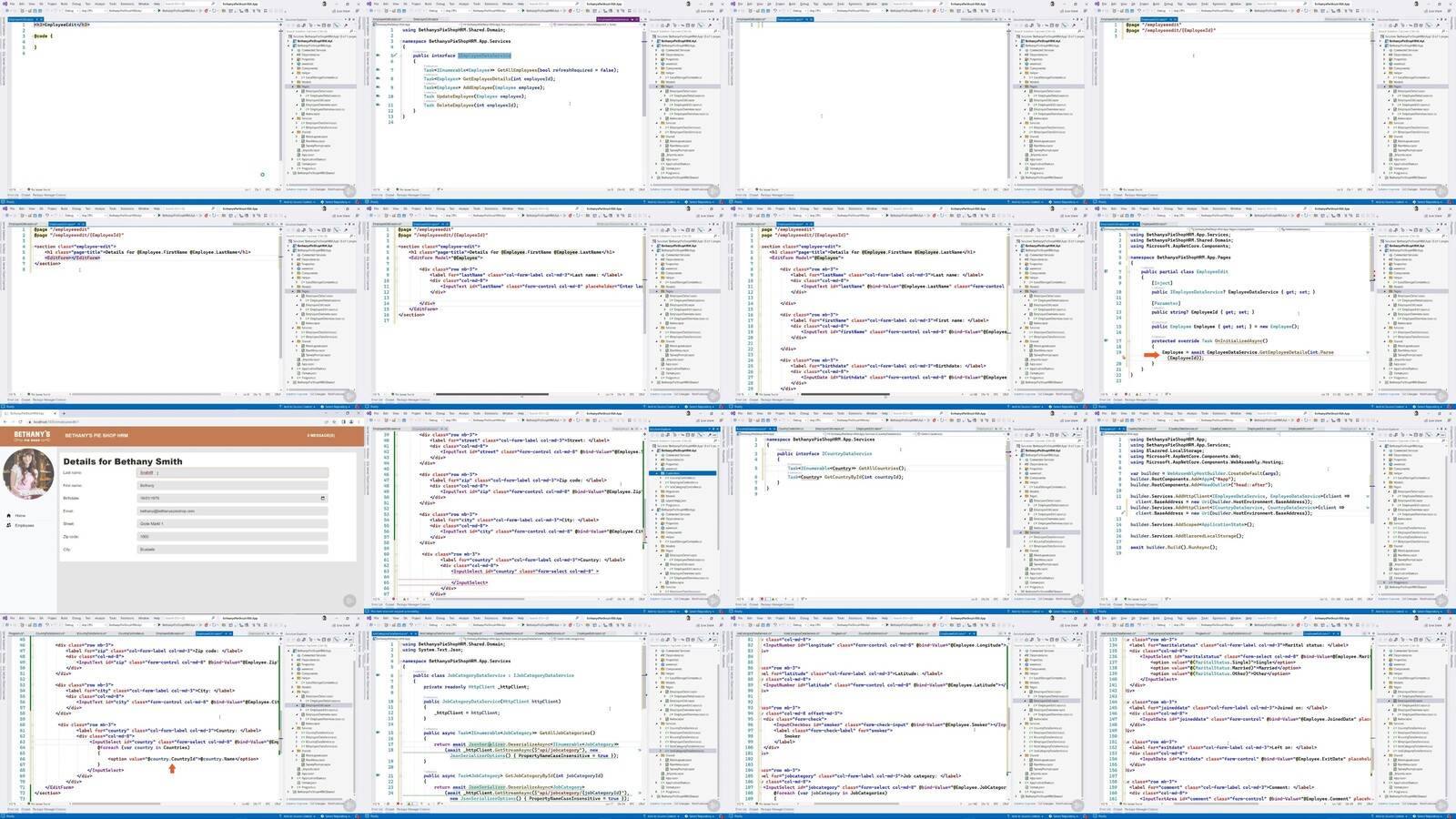Click the messages link in the orange header
The image size is (1456, 819).
tap(320, 436)
